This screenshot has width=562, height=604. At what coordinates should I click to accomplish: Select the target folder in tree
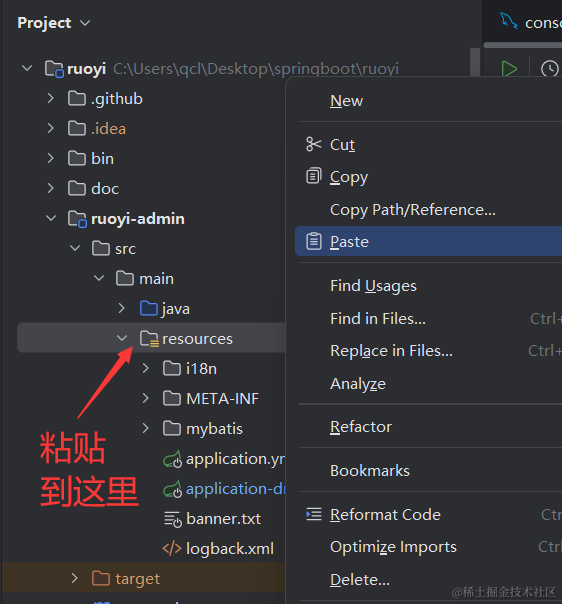pyautogui.click(x=137, y=578)
